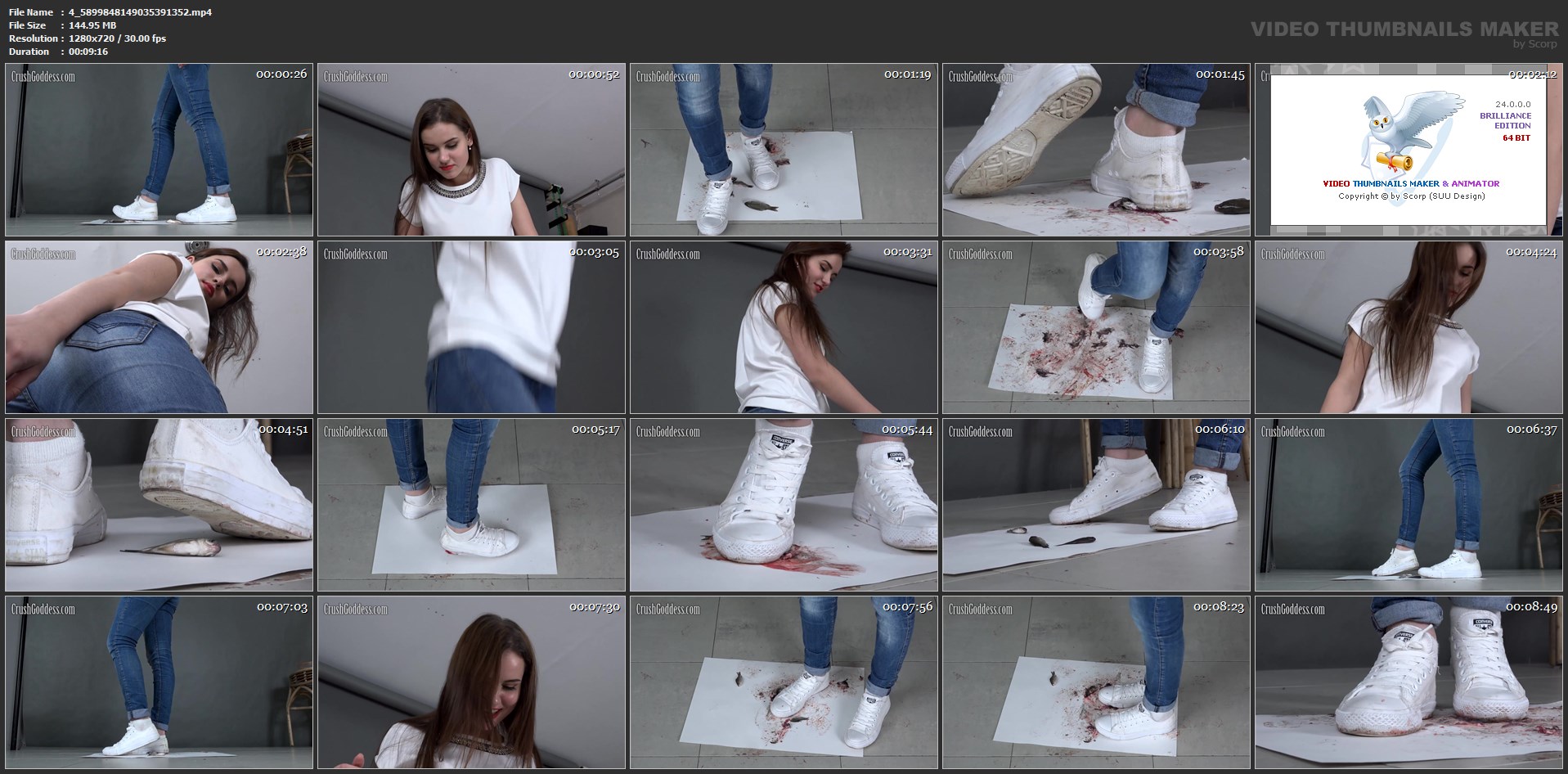Open the thumbnail at timestamp 00:00:26
This screenshot has width=1568, height=774.
click(159, 150)
